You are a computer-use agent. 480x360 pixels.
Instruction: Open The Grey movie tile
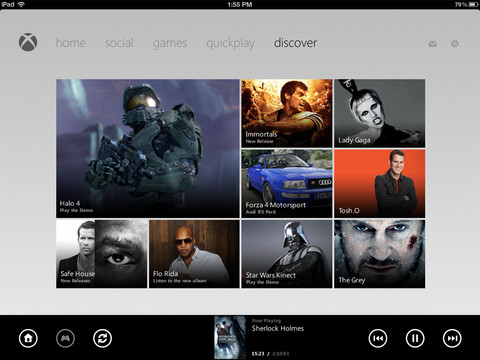tap(380, 254)
